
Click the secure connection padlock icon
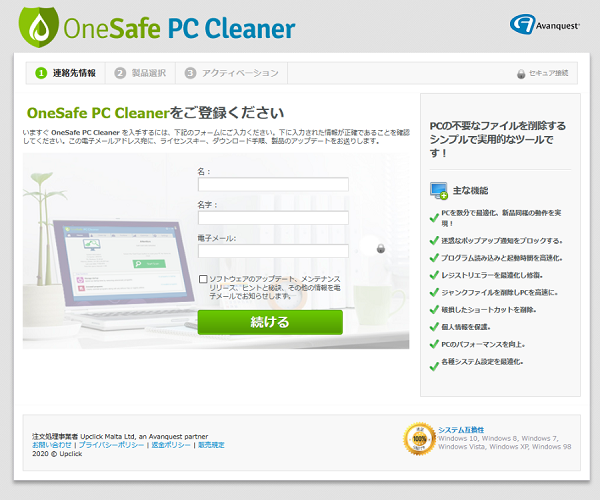pos(521,73)
